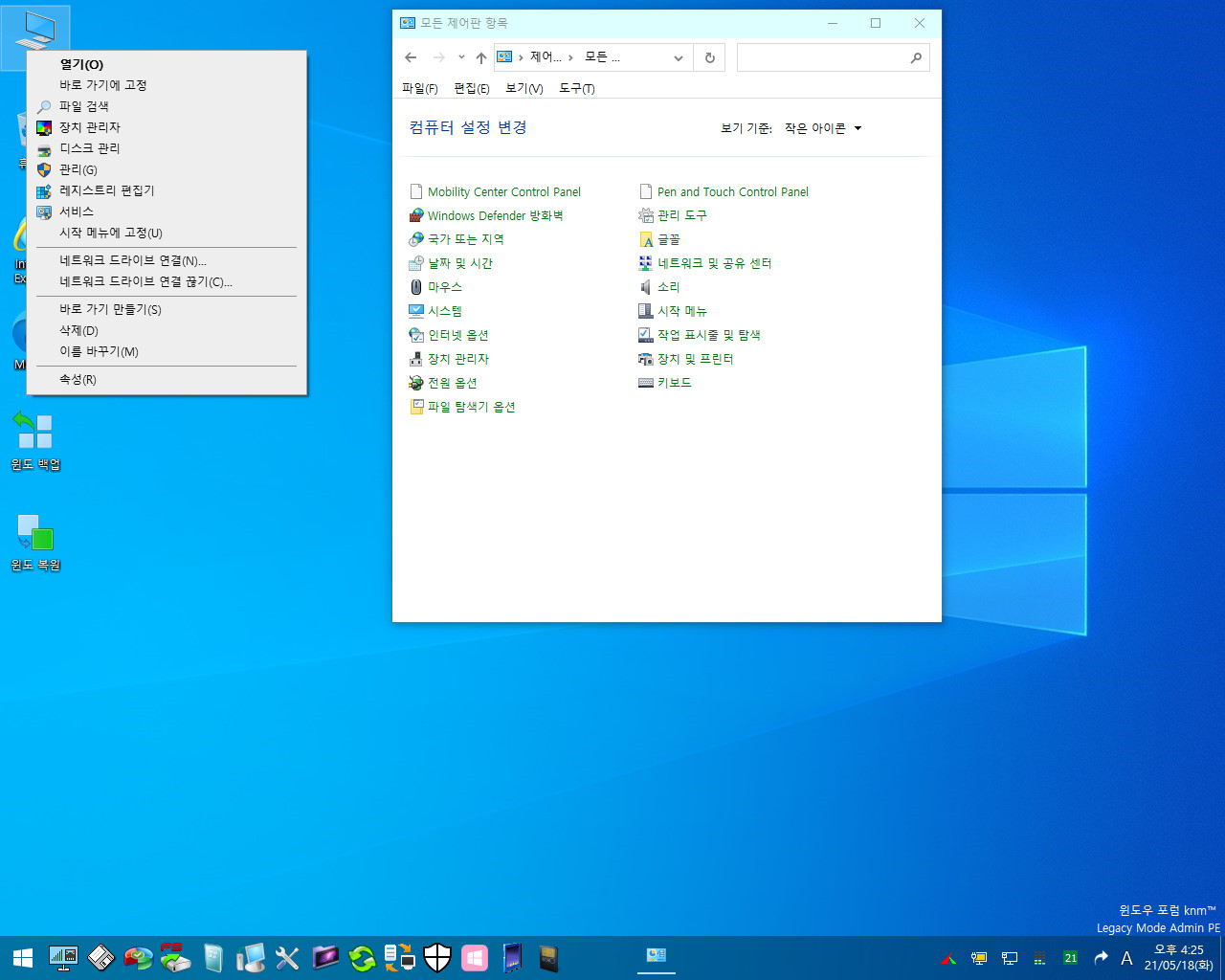Screen dimensions: 1225x980
Task: Launch the white shield taskbar icon
Action: click(436, 958)
